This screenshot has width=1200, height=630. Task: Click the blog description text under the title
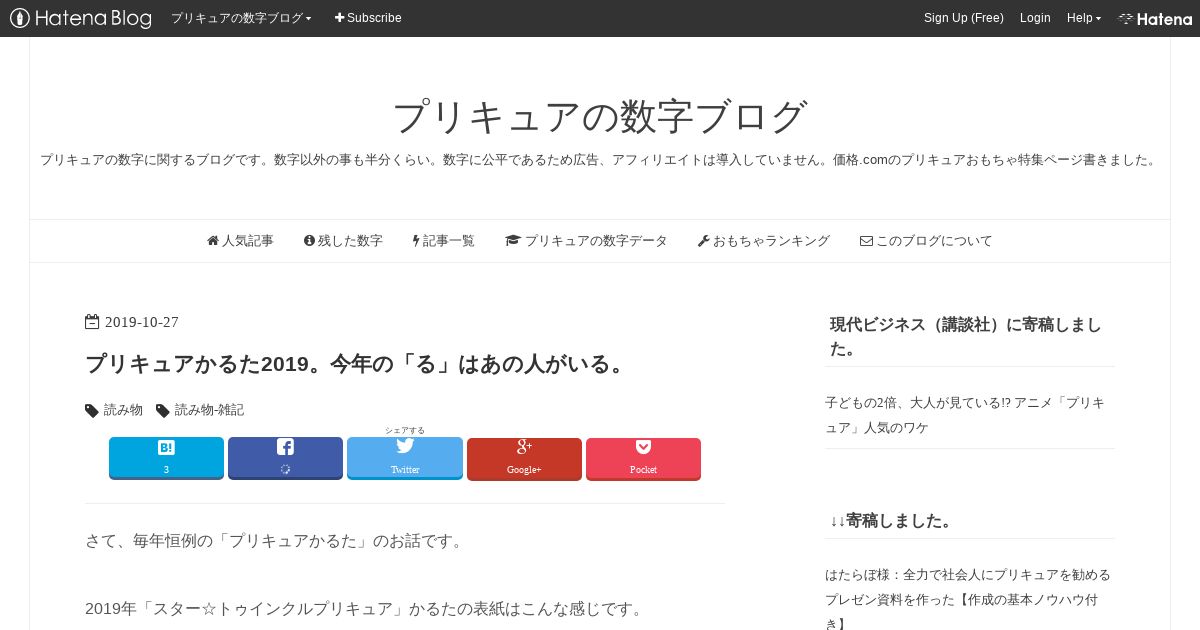(x=600, y=160)
